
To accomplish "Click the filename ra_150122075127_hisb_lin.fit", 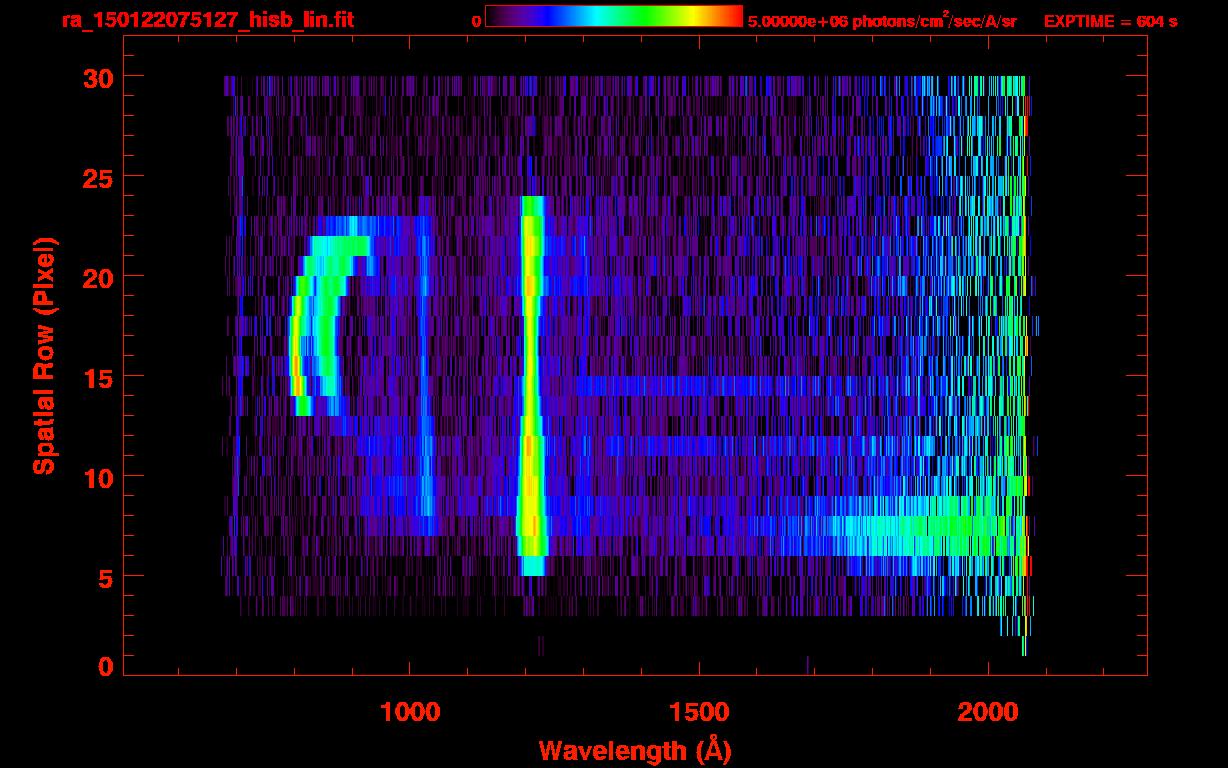I will [x=207, y=20].
